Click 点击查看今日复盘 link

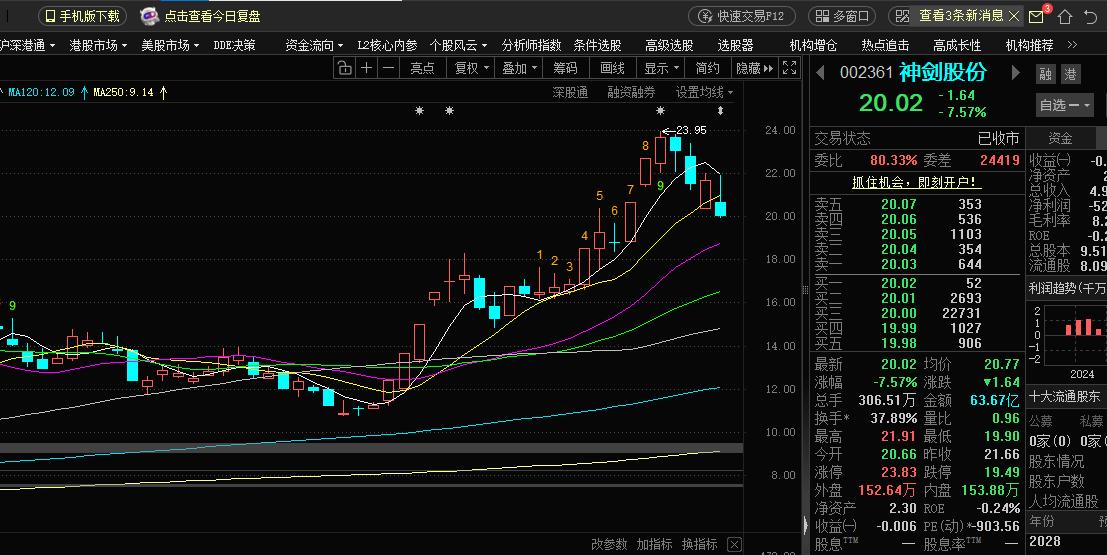pos(213,16)
